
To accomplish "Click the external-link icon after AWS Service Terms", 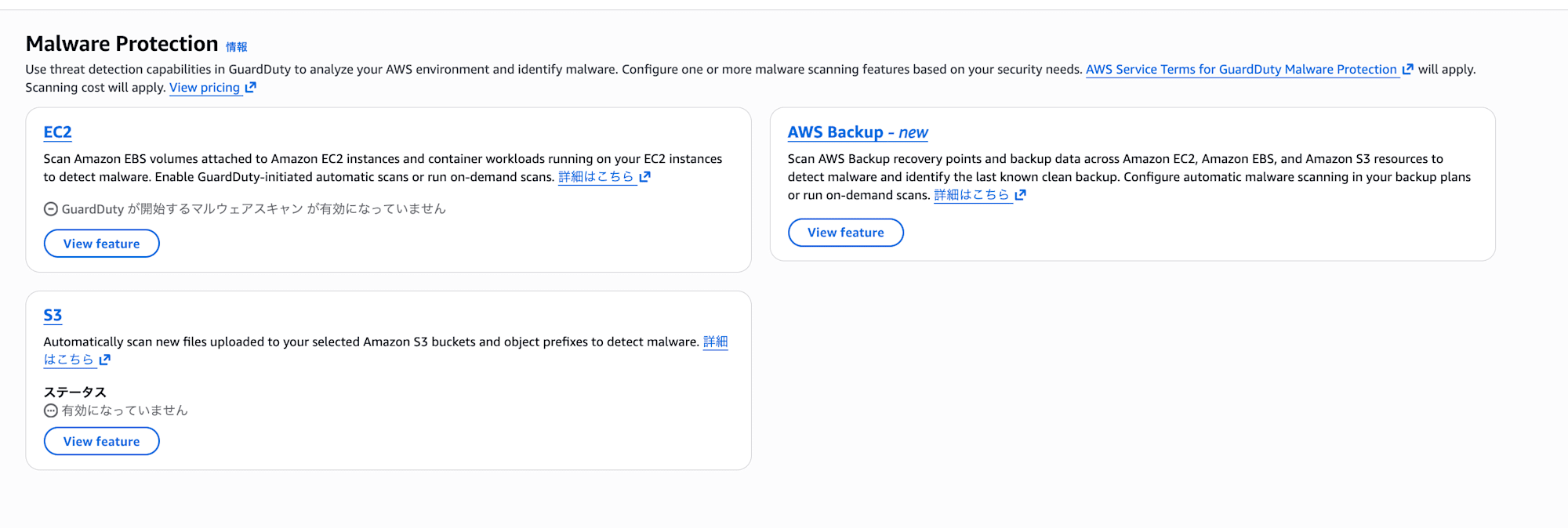I will coord(1407,69).
